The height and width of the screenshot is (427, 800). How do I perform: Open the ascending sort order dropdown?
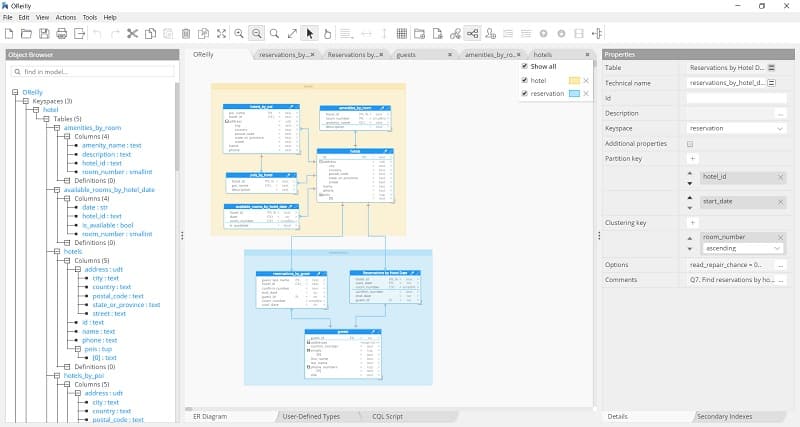click(x=742, y=248)
